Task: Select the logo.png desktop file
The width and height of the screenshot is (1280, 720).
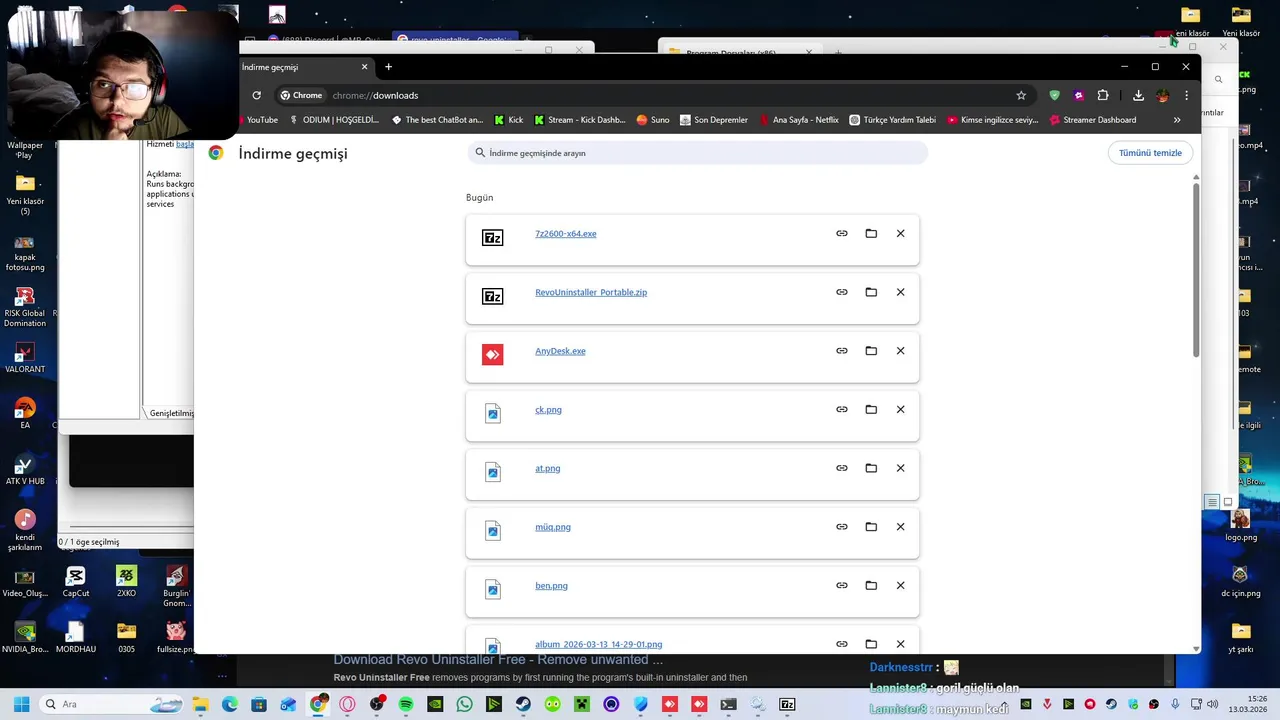Action: coord(1241,525)
